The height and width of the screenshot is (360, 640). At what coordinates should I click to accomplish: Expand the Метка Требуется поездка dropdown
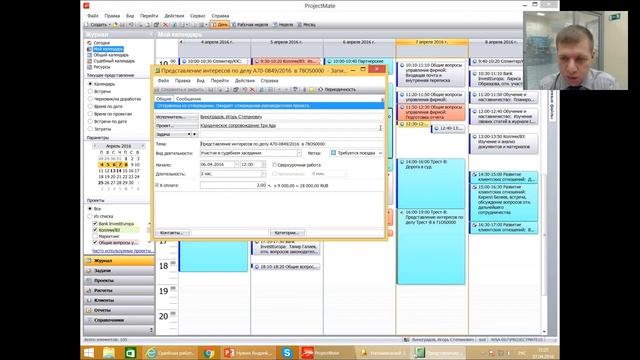pyautogui.click(x=380, y=153)
